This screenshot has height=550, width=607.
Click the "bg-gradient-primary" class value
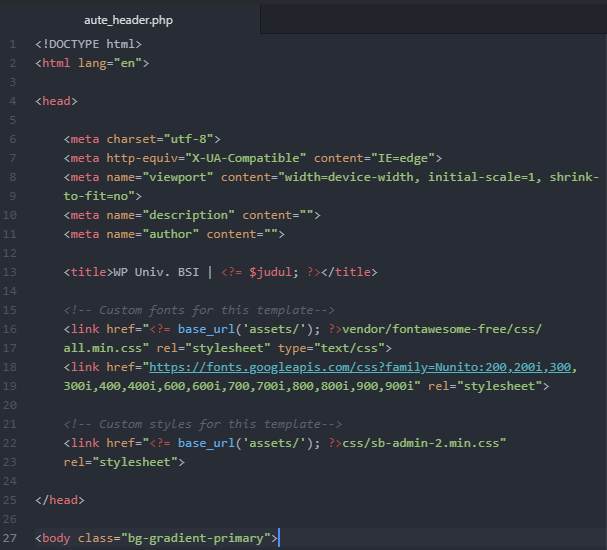[x=196, y=538]
